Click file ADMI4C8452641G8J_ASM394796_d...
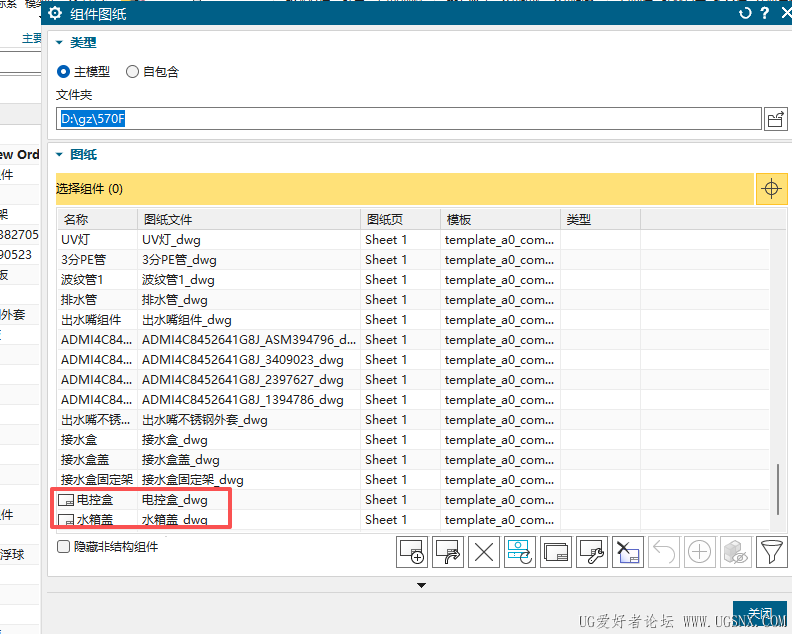 pyautogui.click(x=249, y=340)
